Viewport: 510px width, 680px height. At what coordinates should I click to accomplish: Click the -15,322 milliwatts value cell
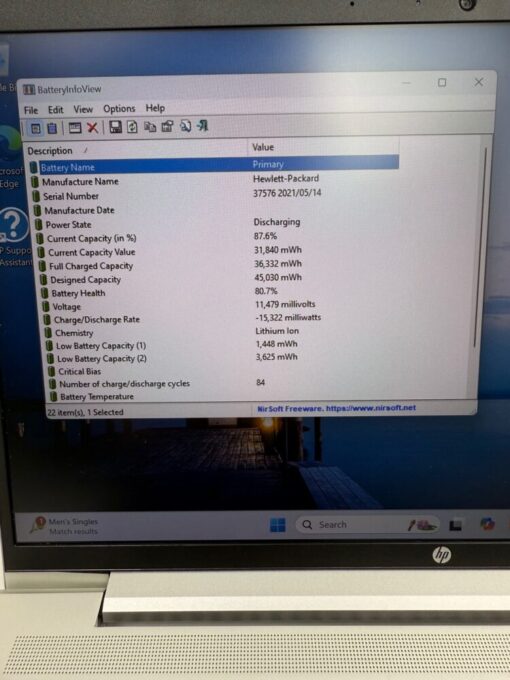coord(288,317)
